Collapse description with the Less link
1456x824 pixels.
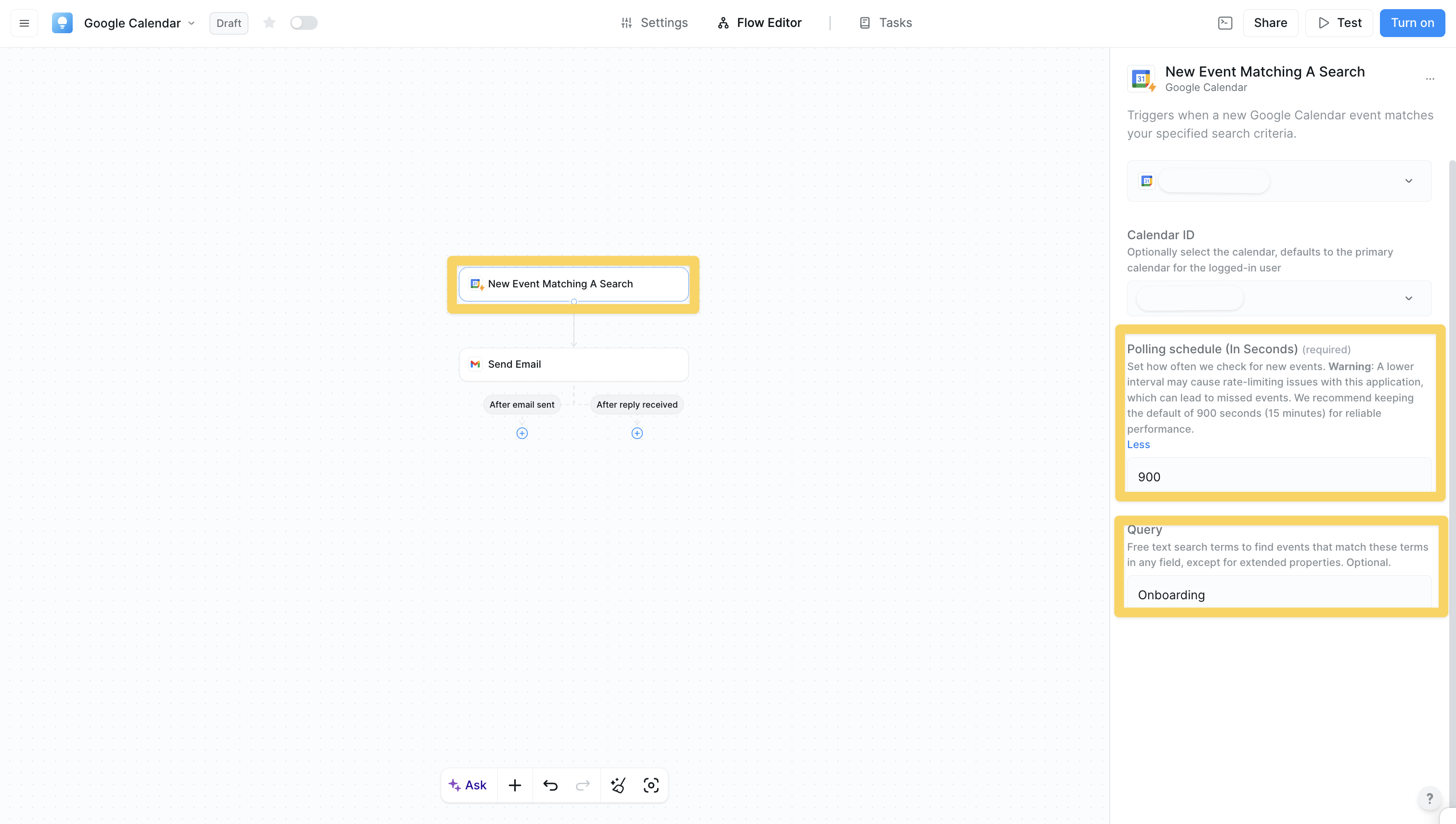[x=1138, y=444]
